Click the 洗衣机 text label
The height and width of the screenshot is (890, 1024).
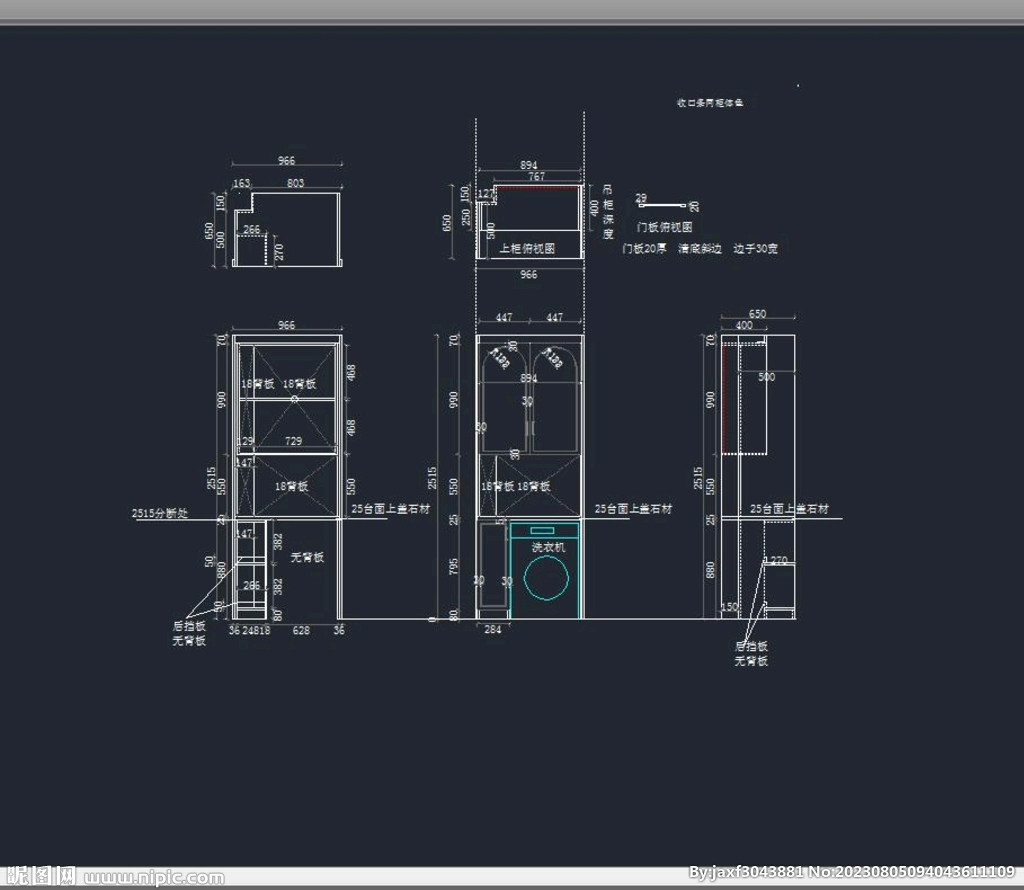coord(548,547)
